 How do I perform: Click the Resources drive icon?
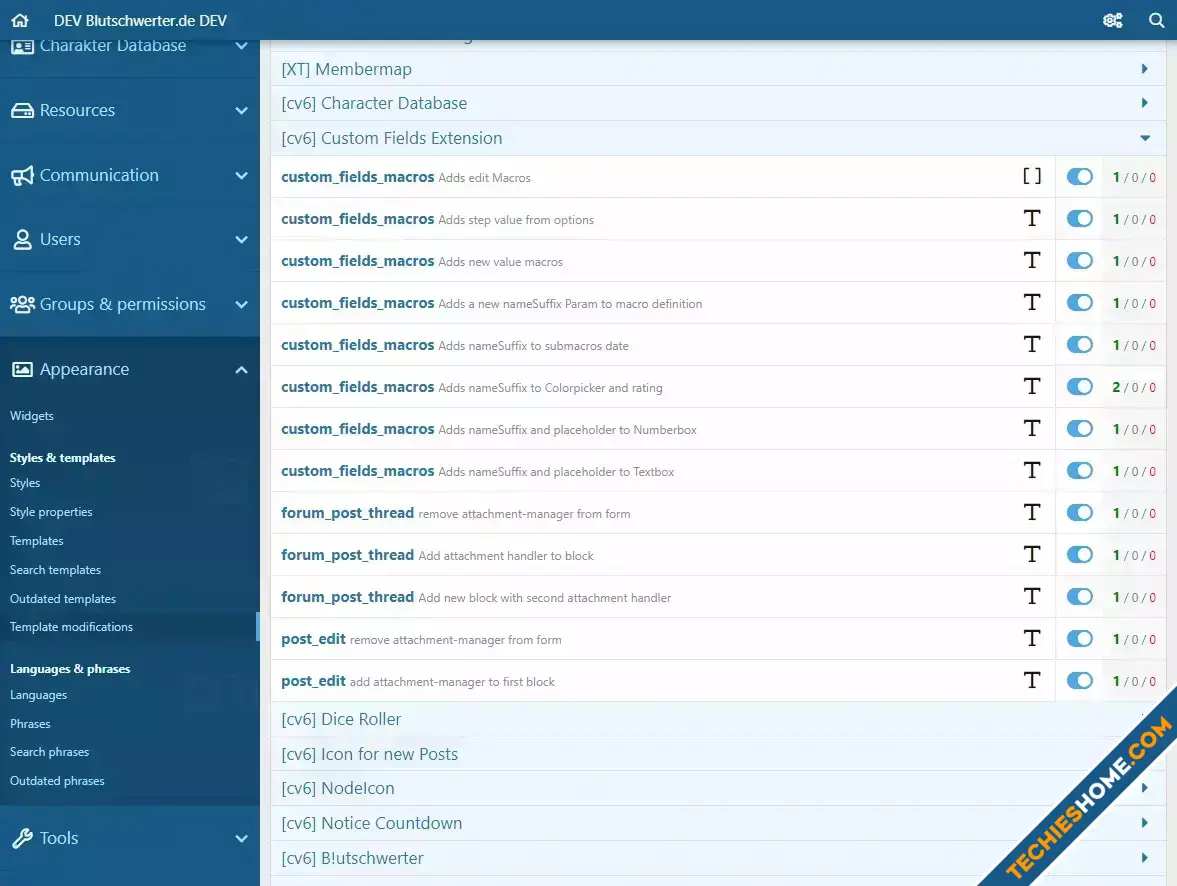(x=23, y=110)
